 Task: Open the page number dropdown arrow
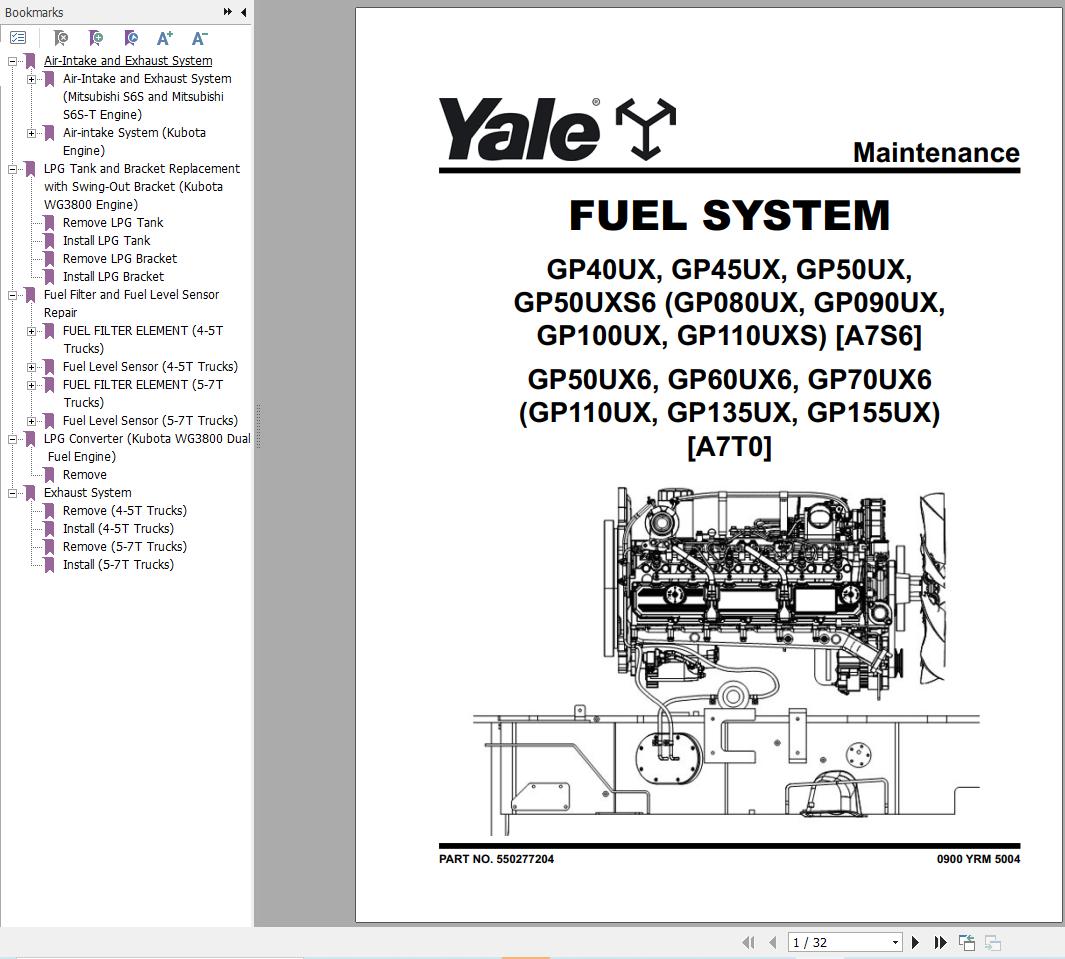[895, 942]
